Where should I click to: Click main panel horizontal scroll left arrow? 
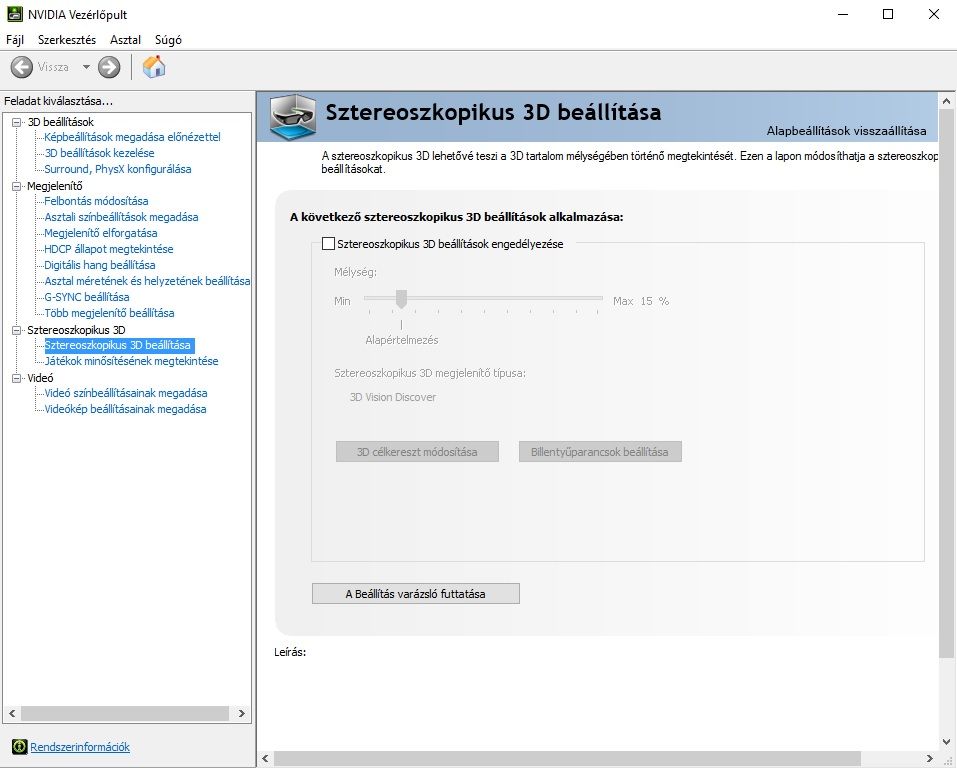click(265, 758)
